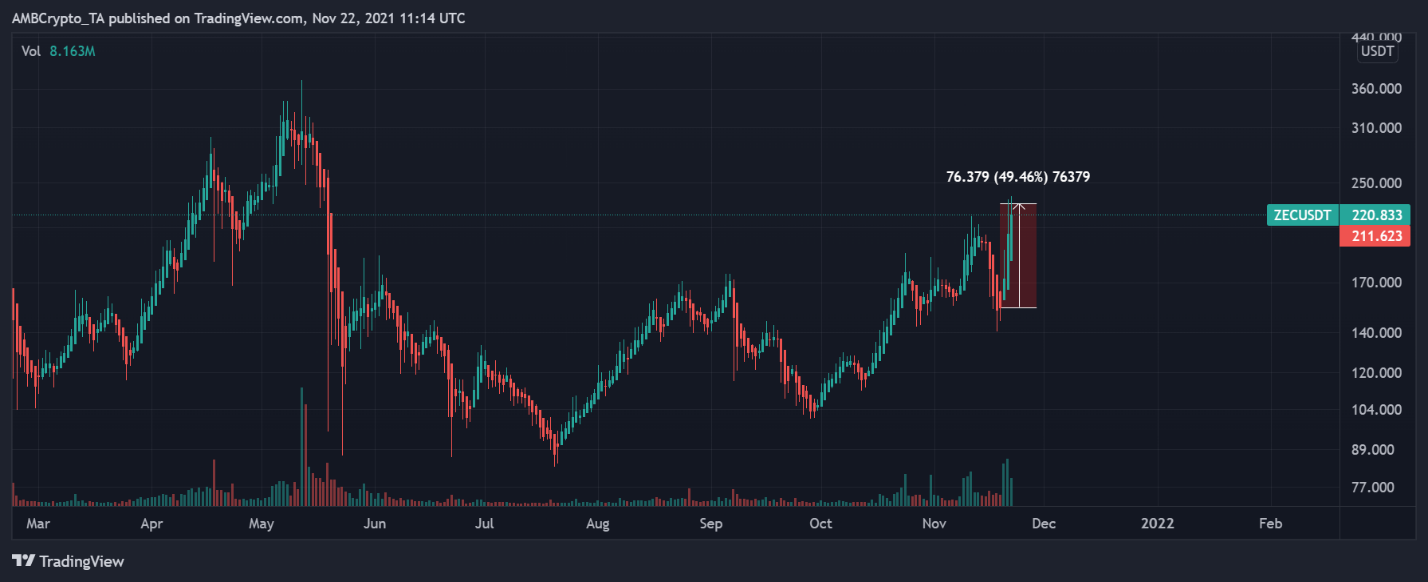Click the Sep label on time axis
The width and height of the screenshot is (1428, 582).
point(710,523)
